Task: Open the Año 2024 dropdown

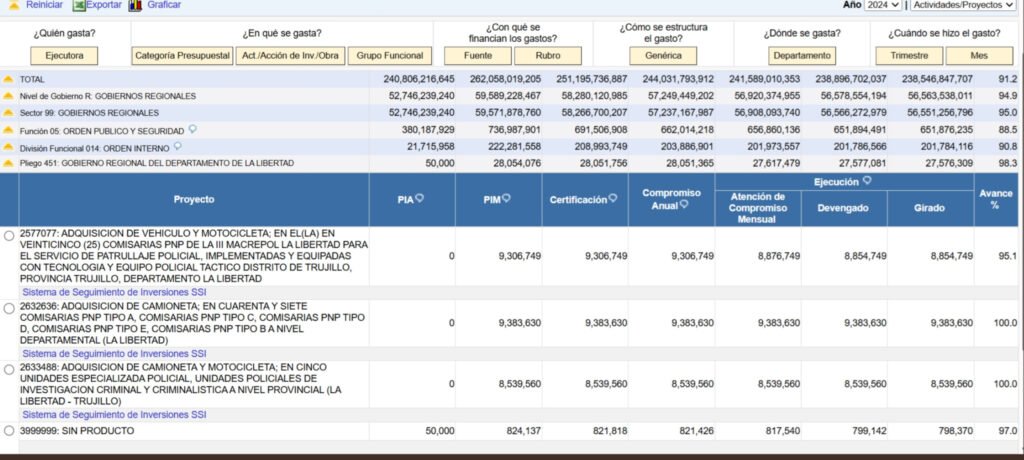Action: [x=882, y=5]
